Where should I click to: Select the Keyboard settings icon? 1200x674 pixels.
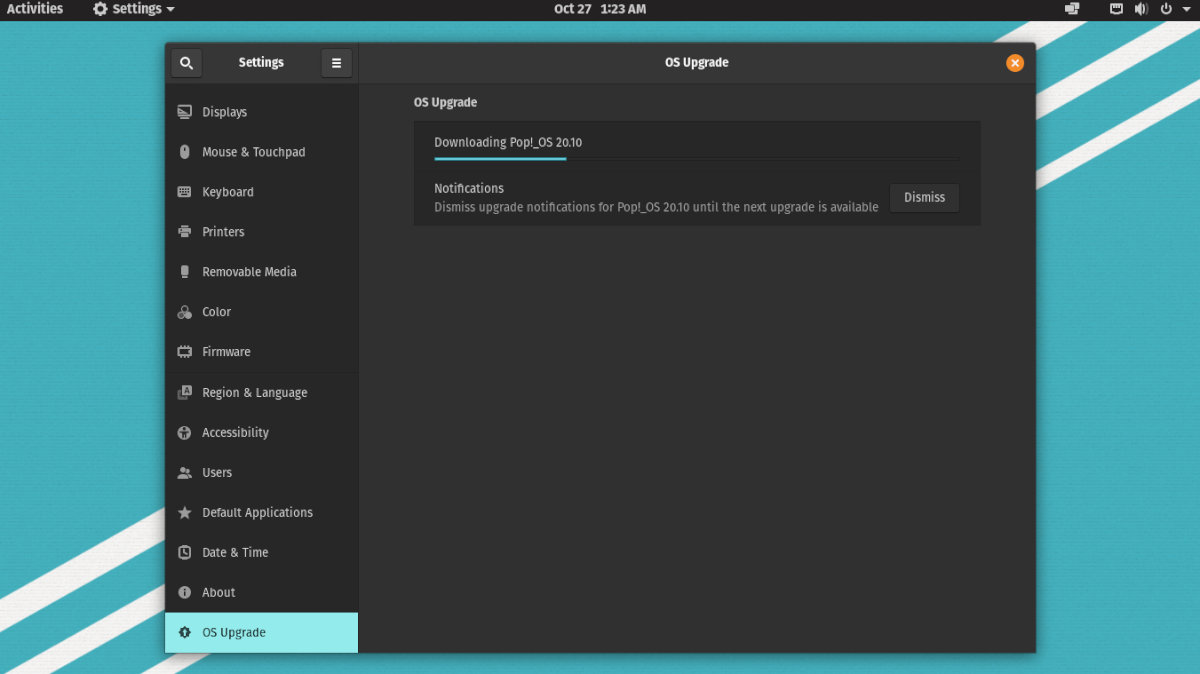pos(185,192)
